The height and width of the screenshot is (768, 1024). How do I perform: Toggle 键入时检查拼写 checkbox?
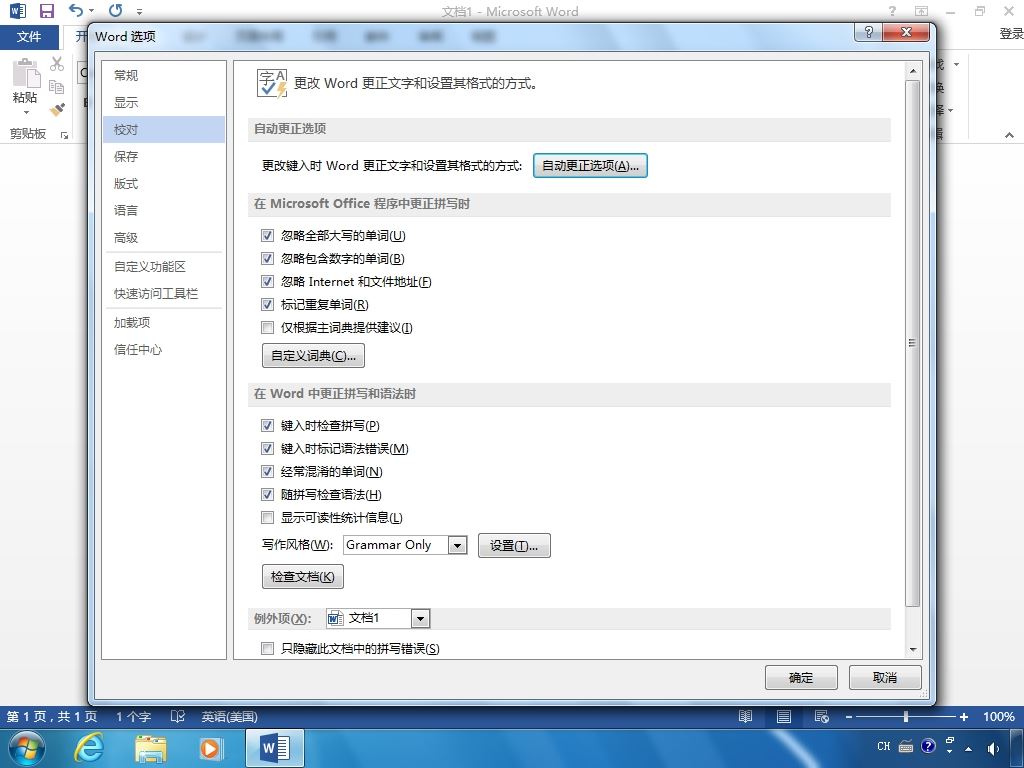coord(267,426)
